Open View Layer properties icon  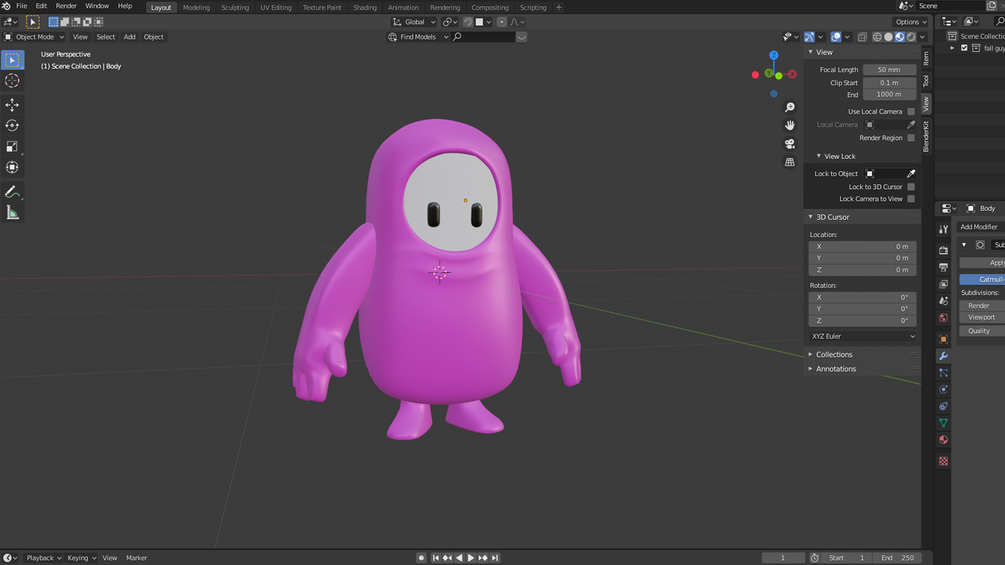(x=943, y=284)
